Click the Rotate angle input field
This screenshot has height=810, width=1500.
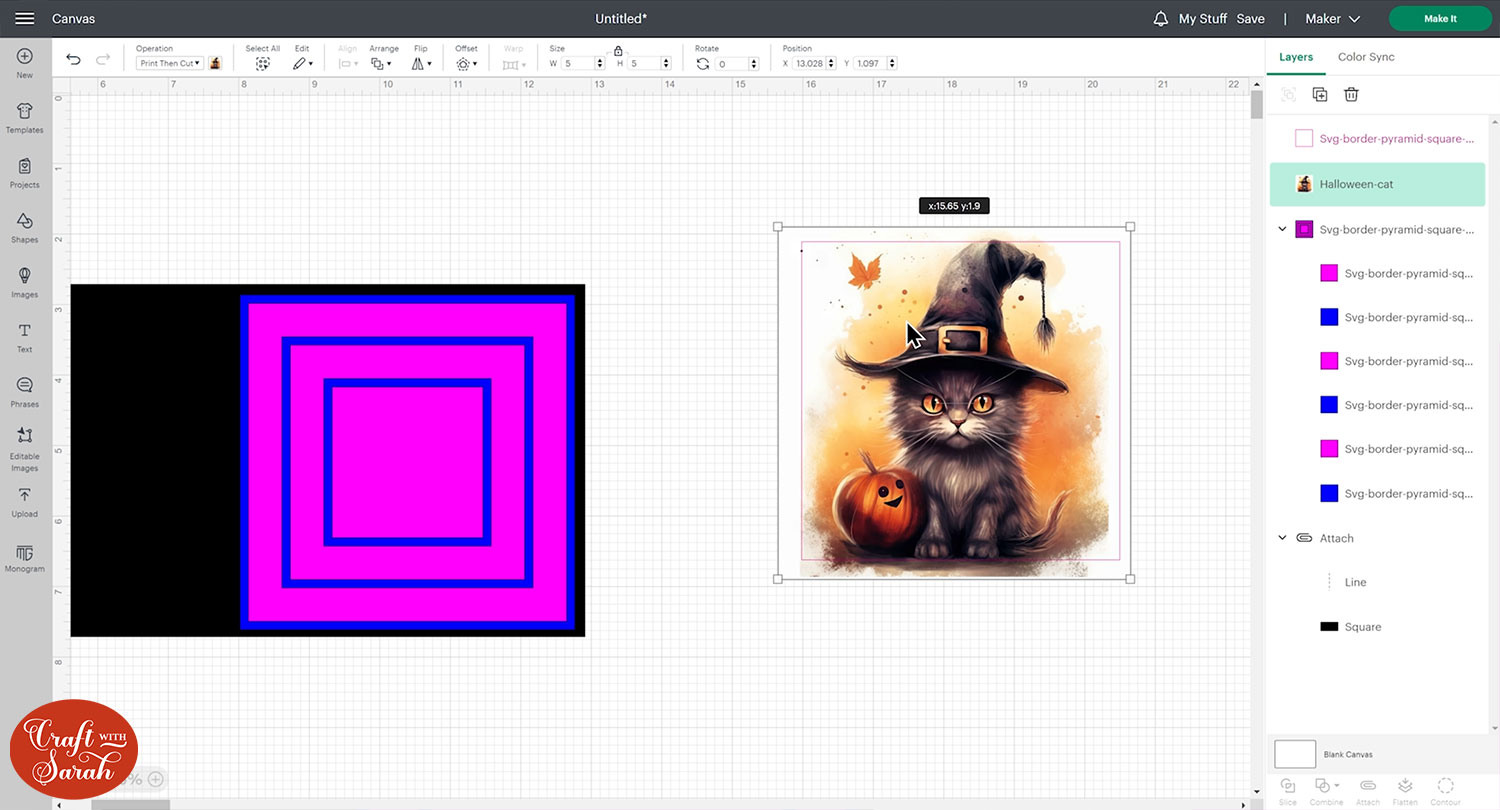(x=735, y=64)
